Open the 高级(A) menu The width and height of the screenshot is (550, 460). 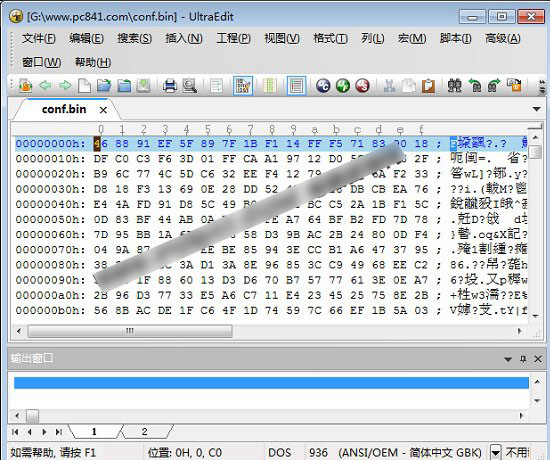click(503, 38)
